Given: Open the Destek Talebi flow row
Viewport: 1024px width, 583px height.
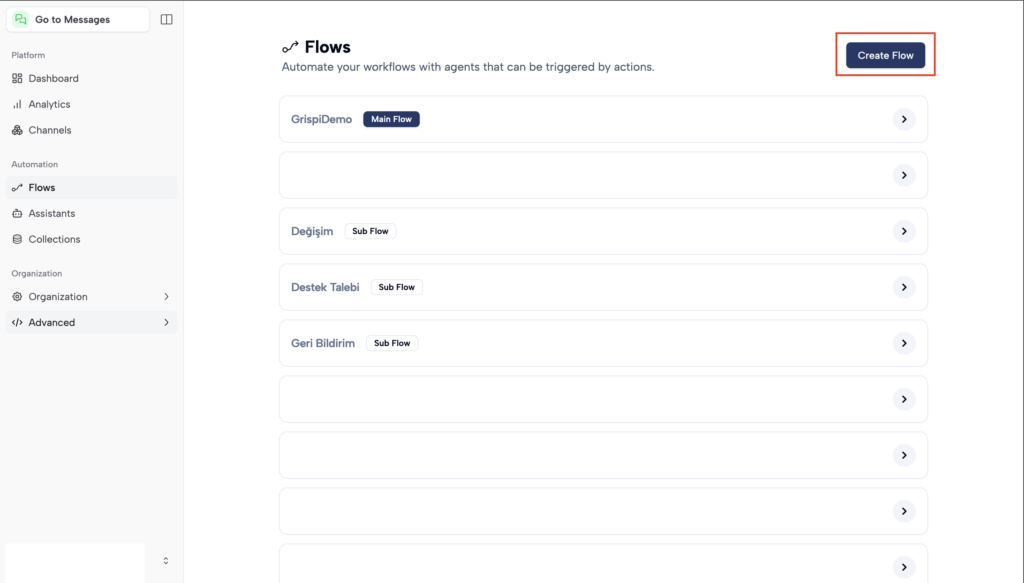Looking at the screenshot, I should (x=600, y=287).
